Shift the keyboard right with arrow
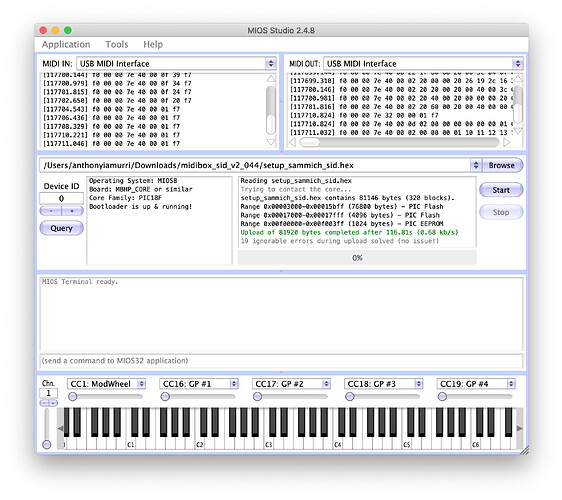This screenshot has height=500, width=562. [x=519, y=429]
